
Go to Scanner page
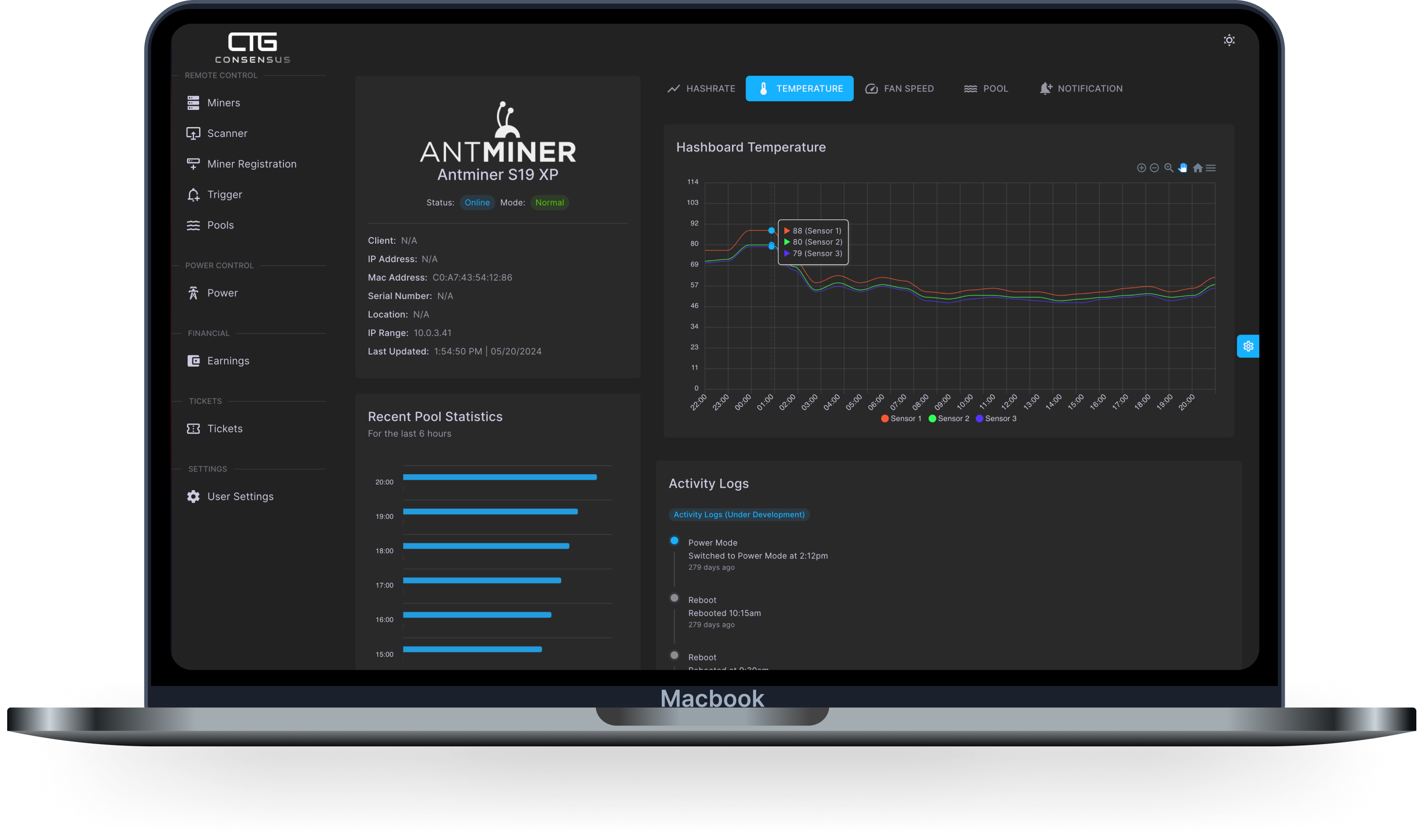227,133
